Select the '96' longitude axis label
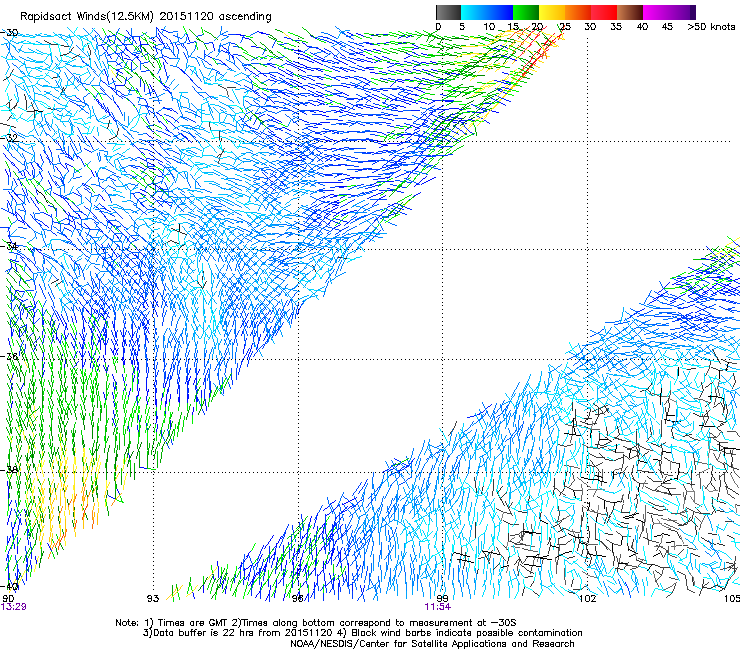 [297, 599]
